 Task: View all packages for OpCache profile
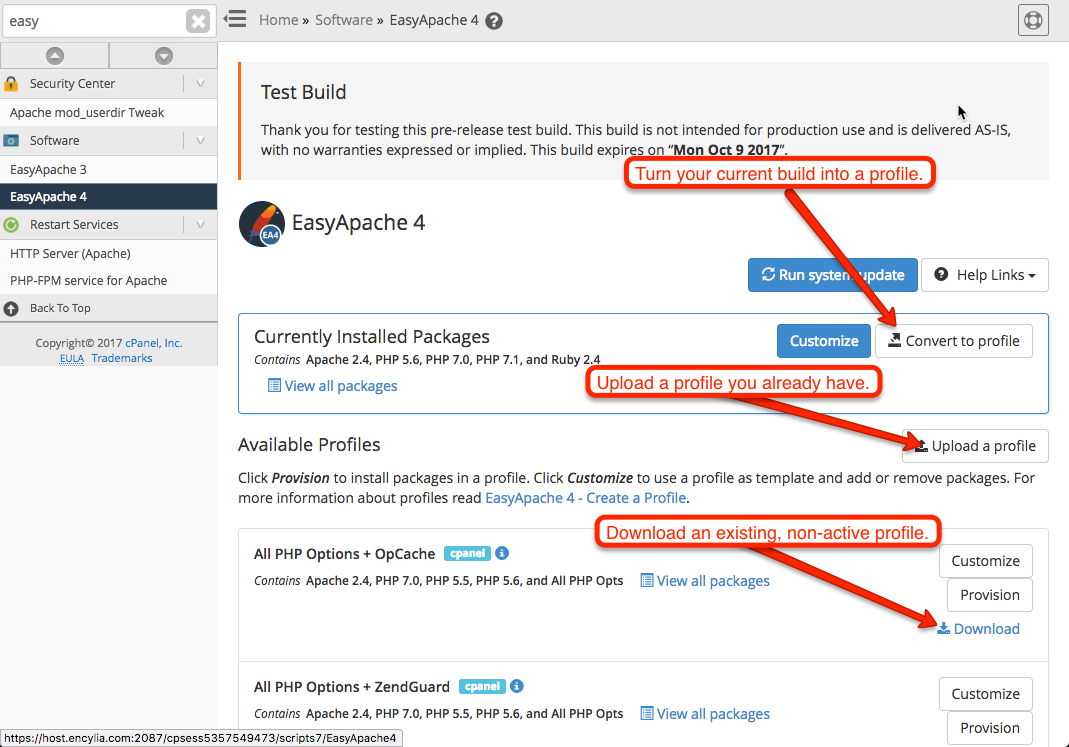tap(705, 581)
